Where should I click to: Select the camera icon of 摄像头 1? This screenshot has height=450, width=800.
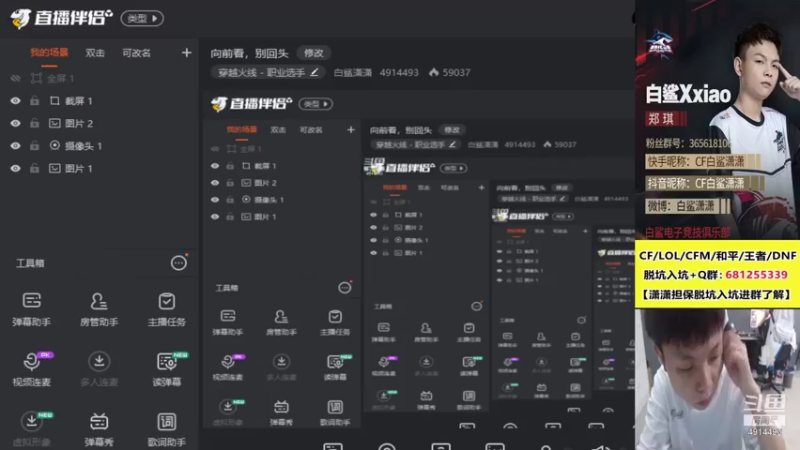(55, 145)
